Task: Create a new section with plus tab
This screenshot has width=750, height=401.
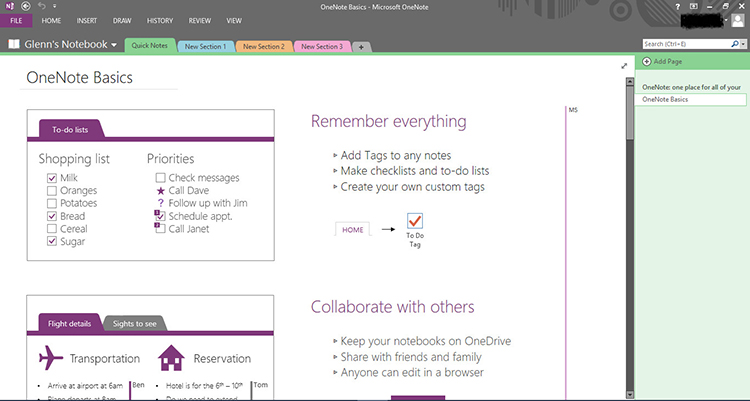Action: pyautogui.click(x=360, y=47)
